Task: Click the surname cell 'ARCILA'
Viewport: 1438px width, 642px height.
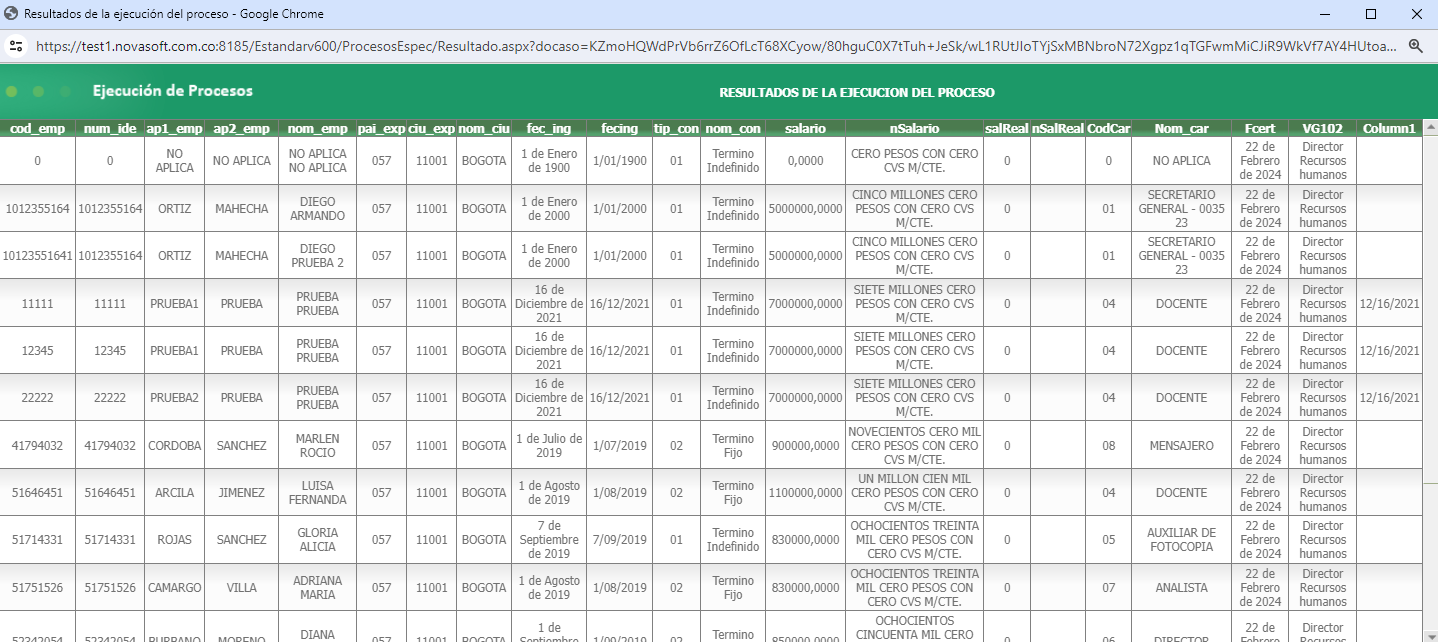Action: click(175, 493)
